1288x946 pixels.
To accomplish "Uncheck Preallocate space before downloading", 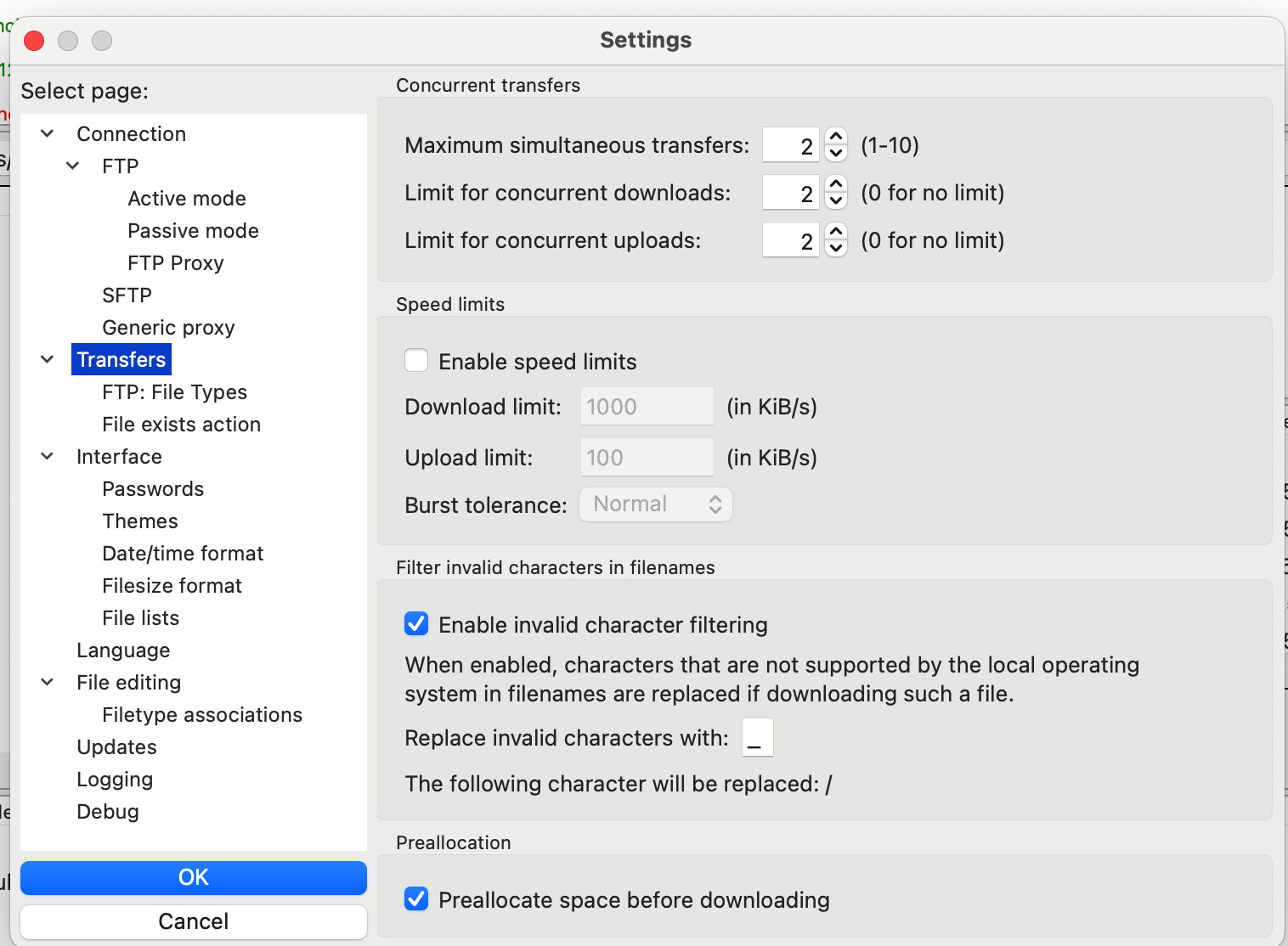I will 416,899.
